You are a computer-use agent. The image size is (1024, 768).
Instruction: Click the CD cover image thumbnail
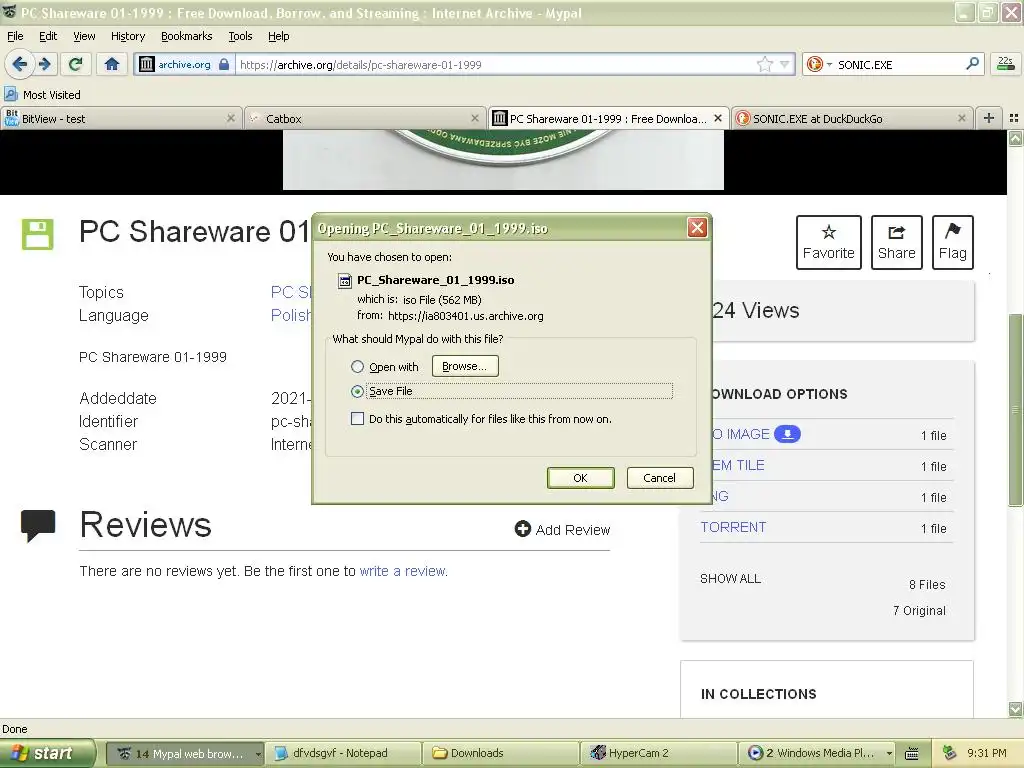tap(503, 160)
